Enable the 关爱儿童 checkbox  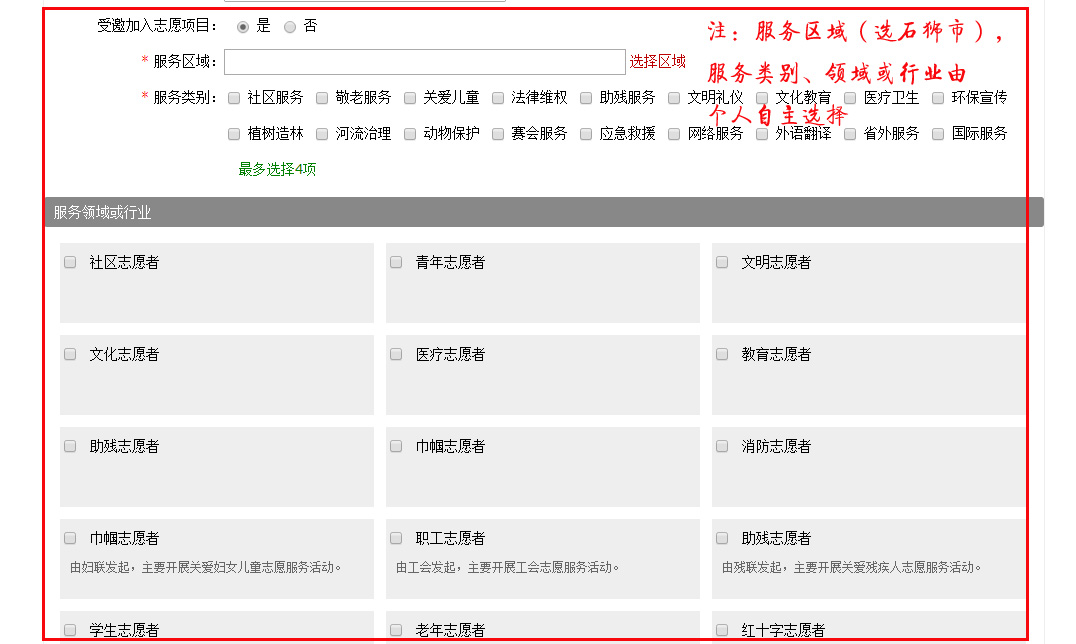pyautogui.click(x=410, y=98)
